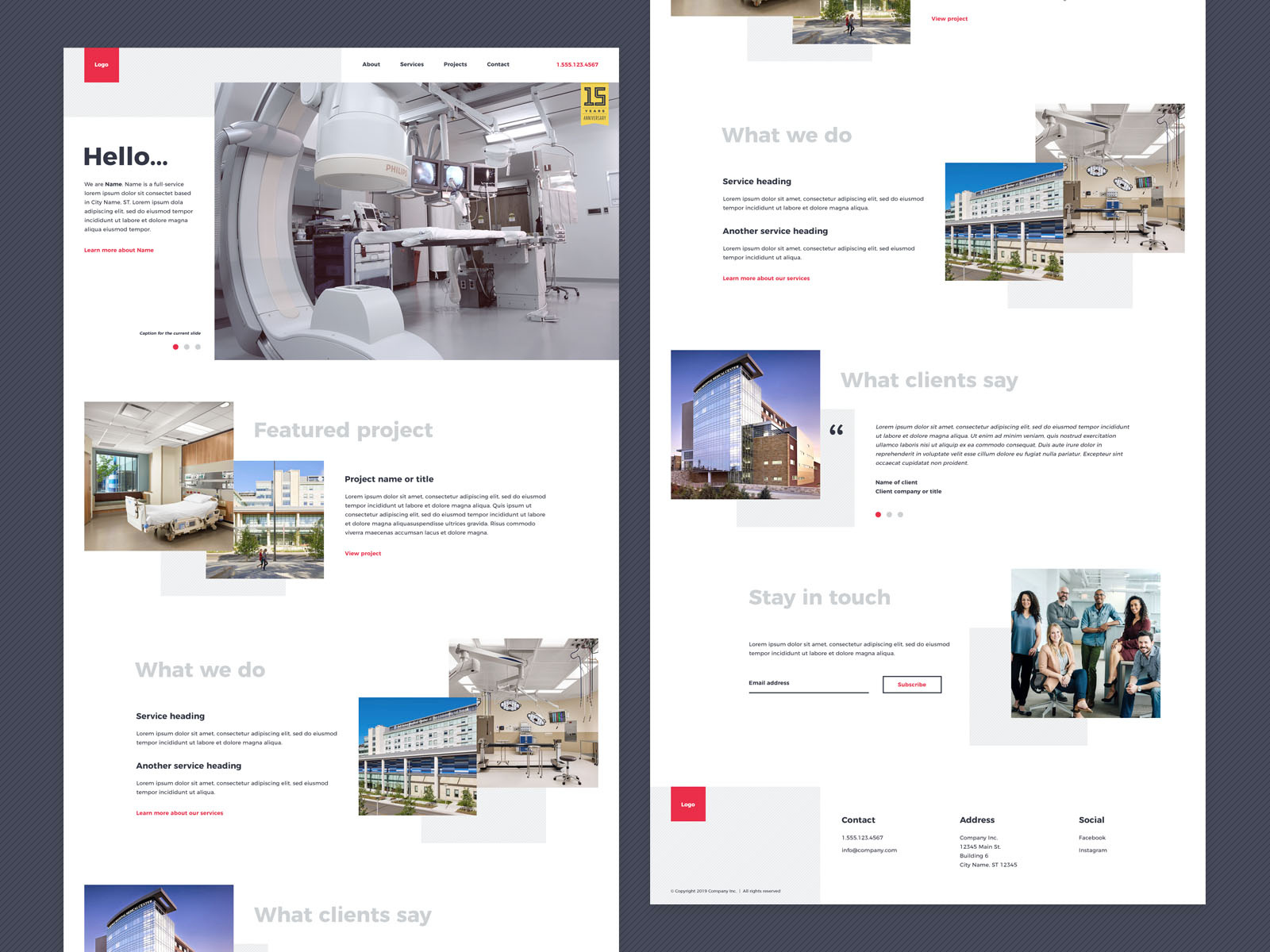The height and width of the screenshot is (952, 1270).
Task: Click the Facebook link in the footer
Action: [1091, 837]
